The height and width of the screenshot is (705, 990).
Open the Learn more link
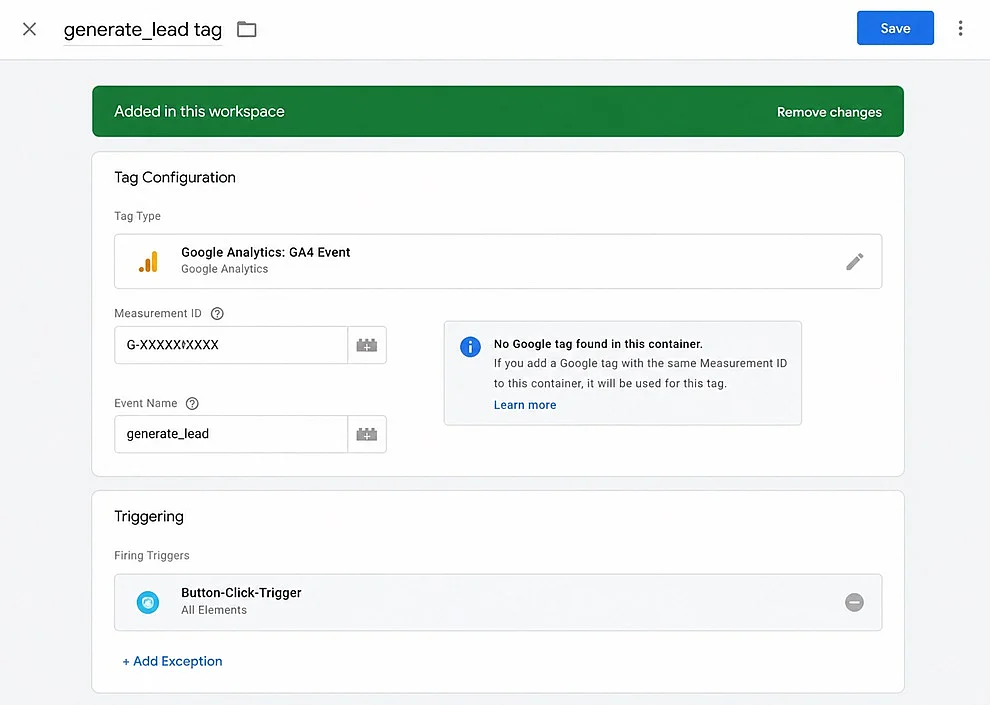pyautogui.click(x=525, y=405)
